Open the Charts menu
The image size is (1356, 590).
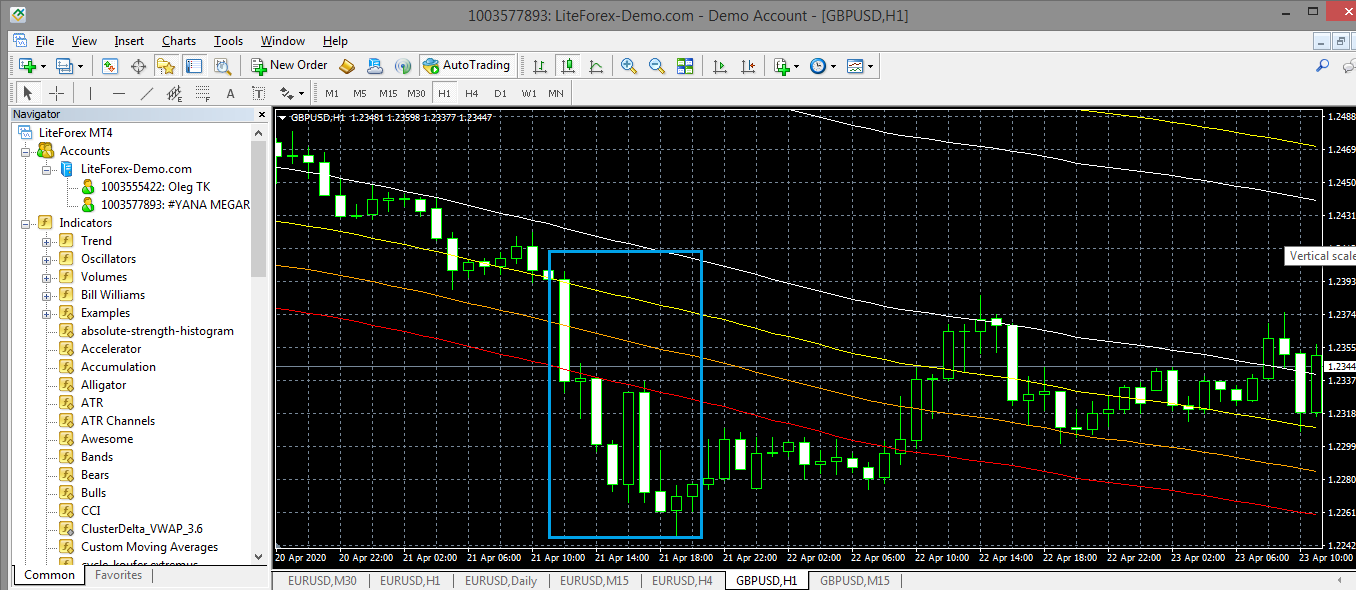[x=179, y=41]
